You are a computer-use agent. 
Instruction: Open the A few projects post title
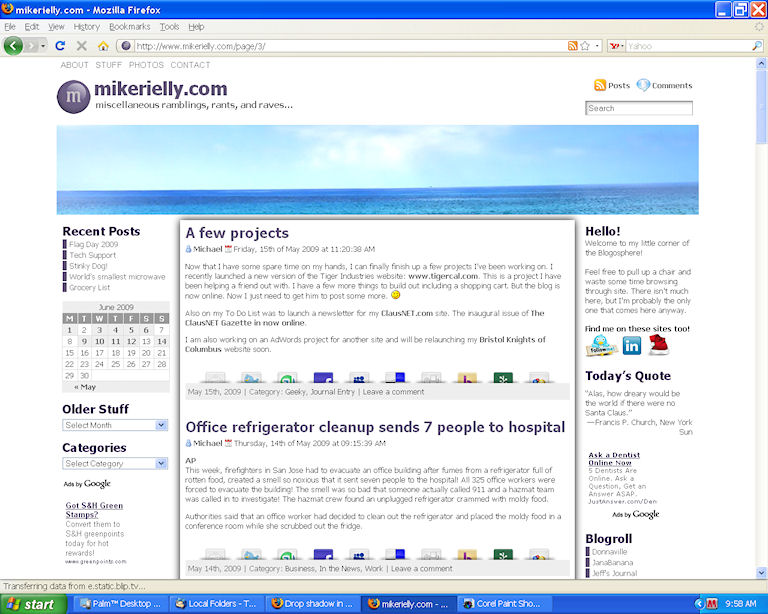[237, 233]
